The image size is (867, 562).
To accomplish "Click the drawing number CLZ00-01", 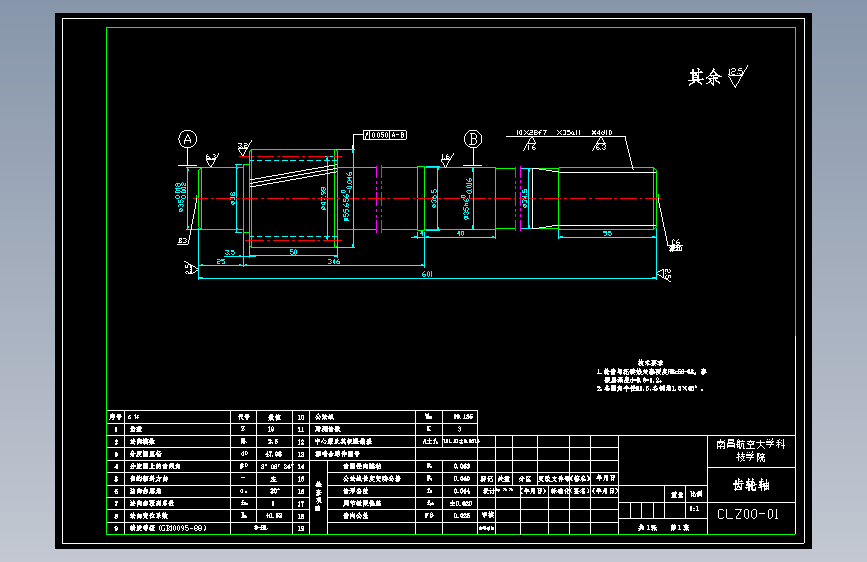I will (748, 514).
